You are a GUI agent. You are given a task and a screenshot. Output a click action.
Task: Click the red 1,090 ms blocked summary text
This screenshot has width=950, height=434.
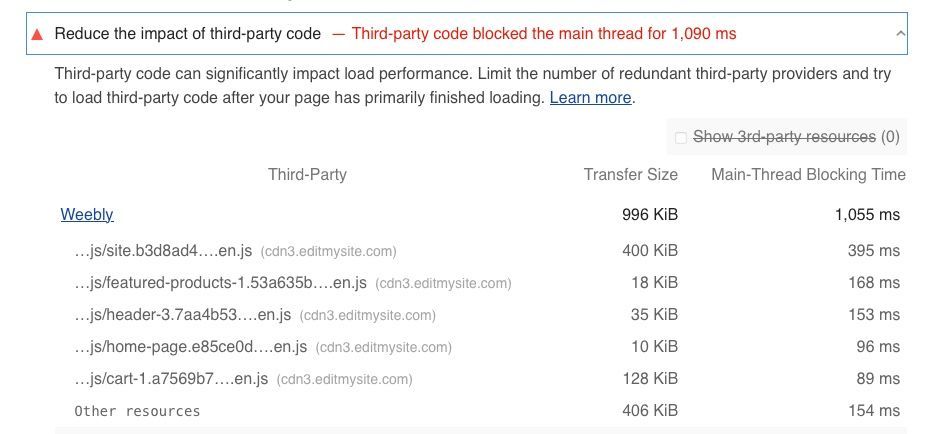pyautogui.click(x=543, y=34)
